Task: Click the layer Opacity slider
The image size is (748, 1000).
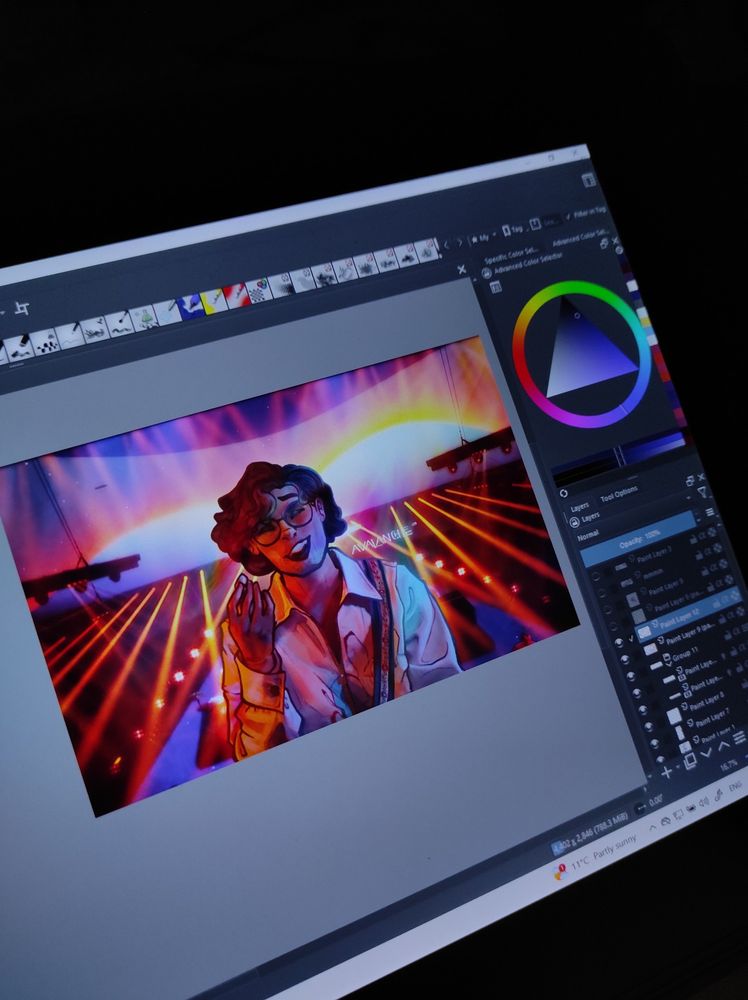Action: [640, 540]
